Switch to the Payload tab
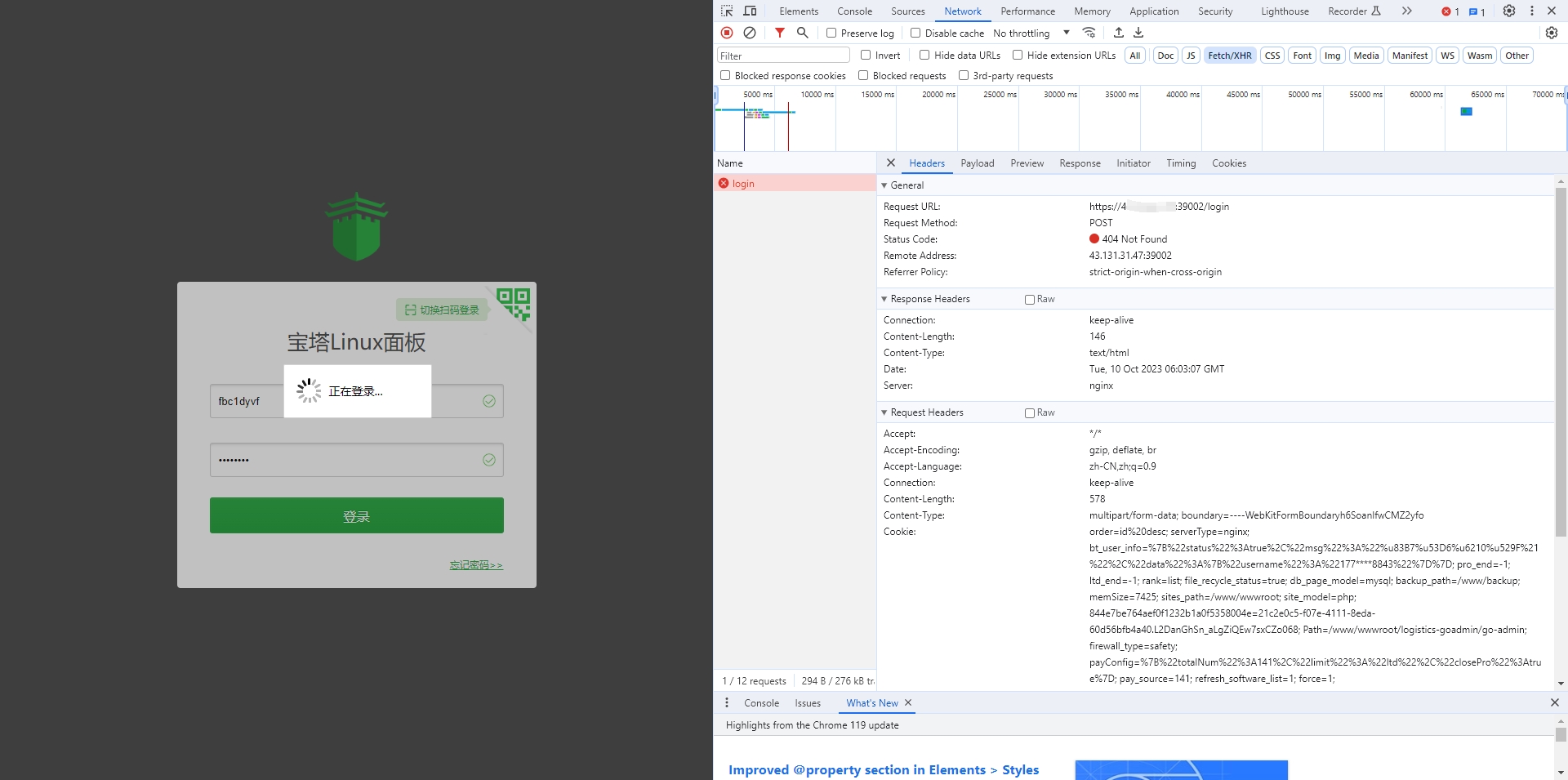Screen dimensions: 1568x780 (x=978, y=163)
